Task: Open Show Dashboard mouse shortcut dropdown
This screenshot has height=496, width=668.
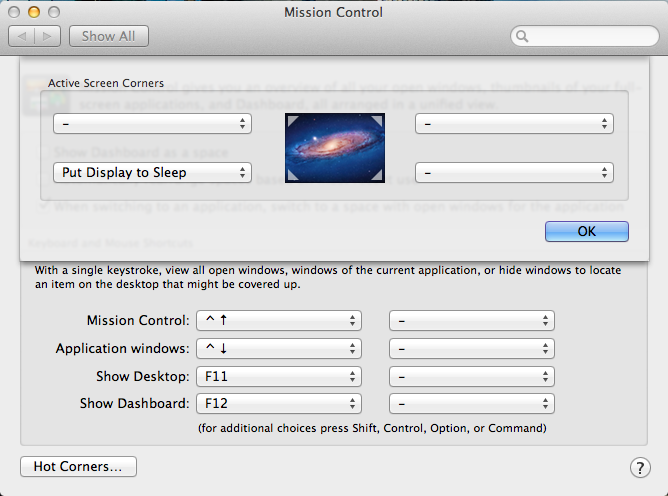Action: point(472,404)
